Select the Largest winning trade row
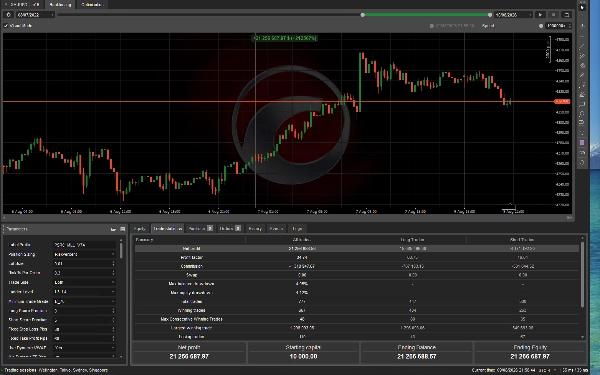 [357, 328]
